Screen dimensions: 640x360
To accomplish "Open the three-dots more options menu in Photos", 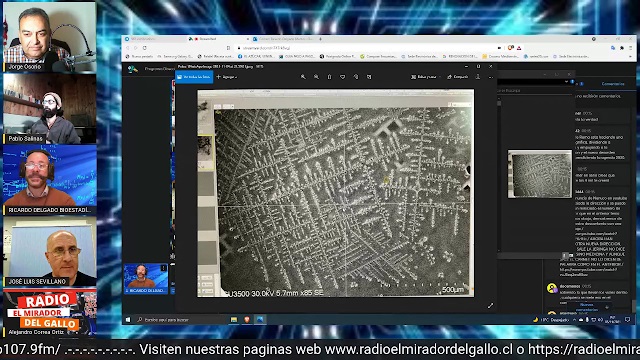I will (x=491, y=77).
